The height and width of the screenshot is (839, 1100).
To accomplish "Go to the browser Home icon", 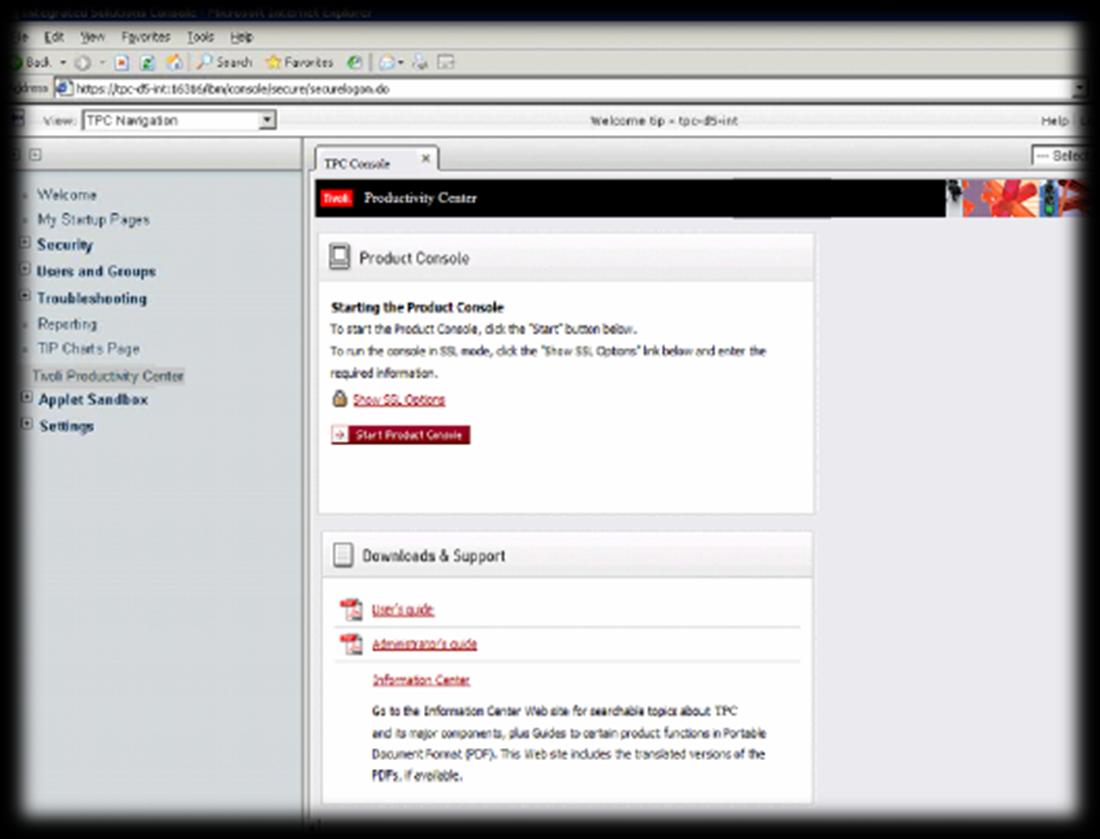I will point(175,62).
